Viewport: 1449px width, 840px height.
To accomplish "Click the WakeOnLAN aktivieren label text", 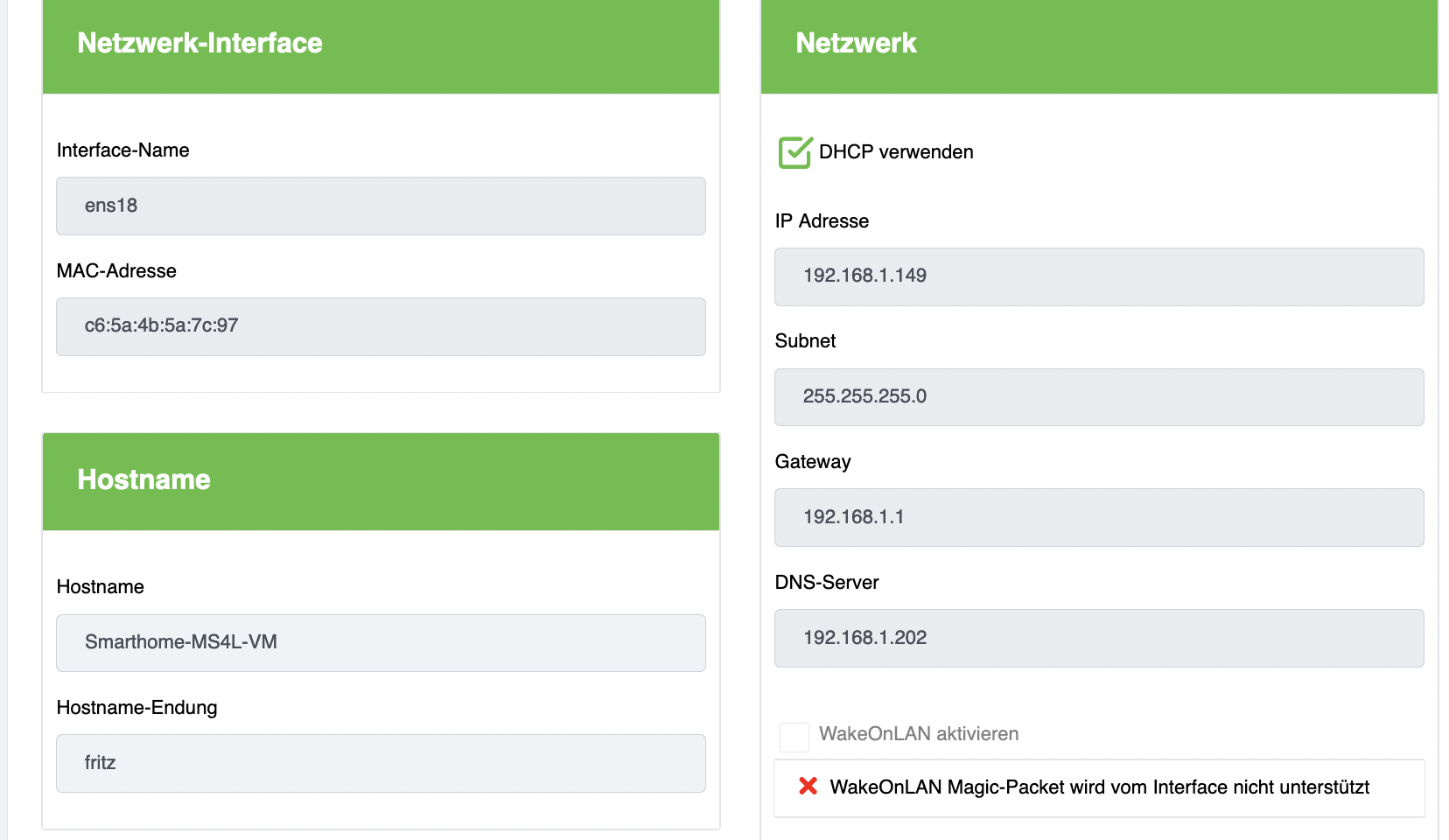I will tap(919, 734).
